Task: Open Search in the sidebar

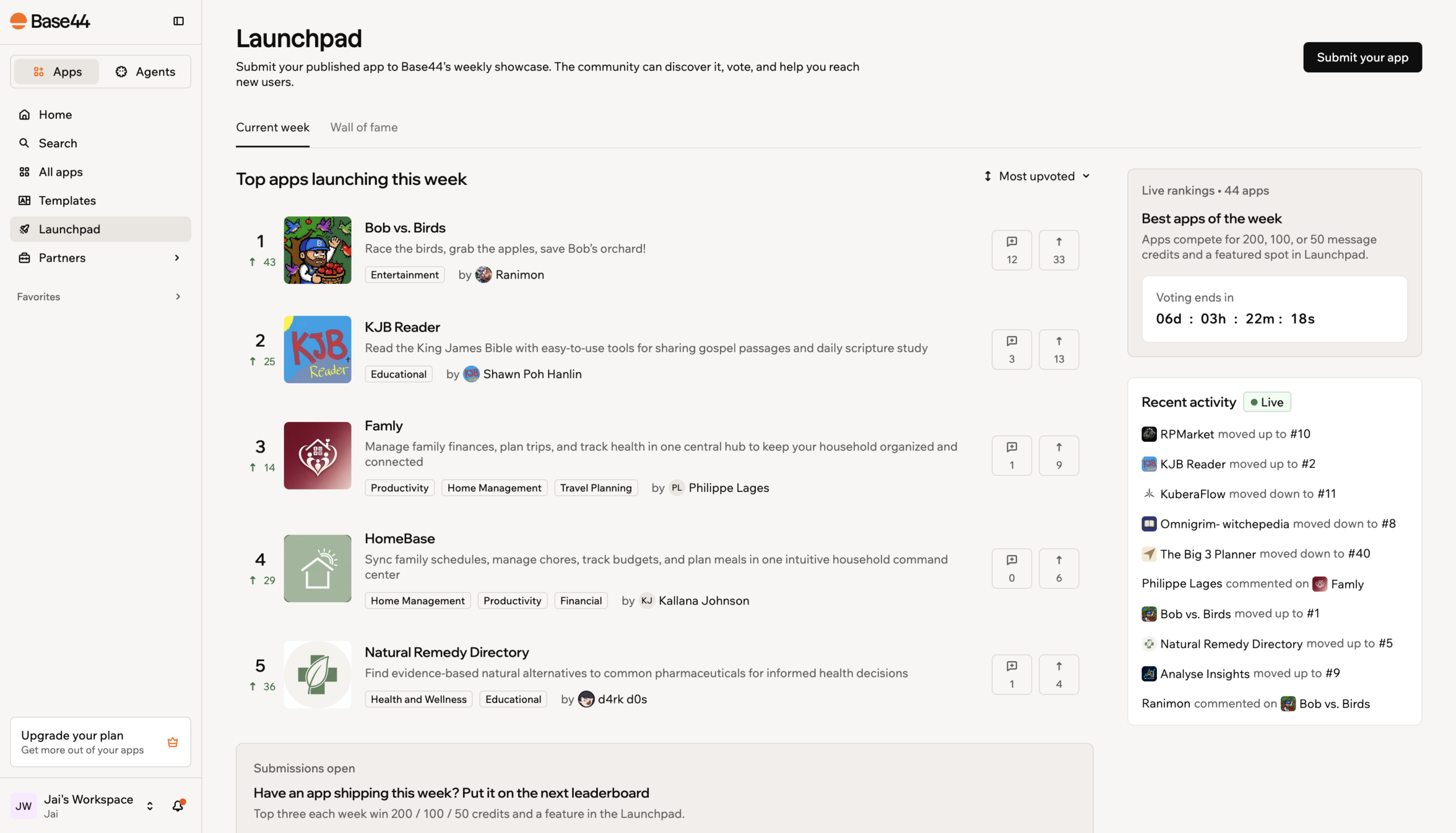Action: 101,143
